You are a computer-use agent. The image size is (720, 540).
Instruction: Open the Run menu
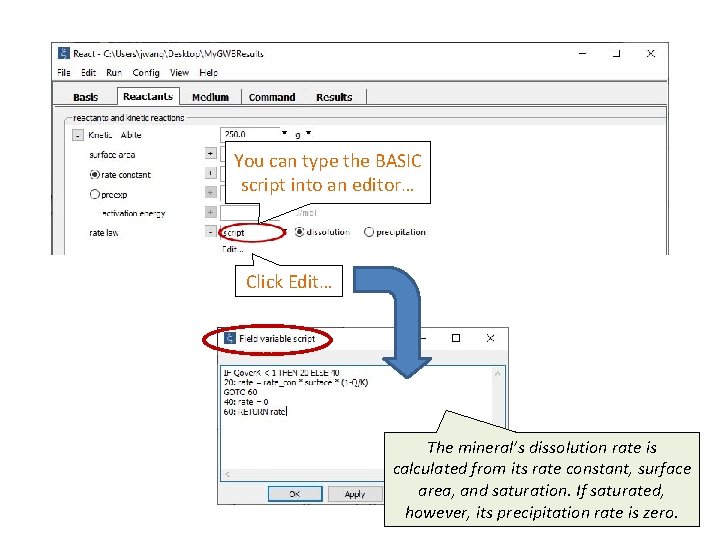(x=114, y=73)
